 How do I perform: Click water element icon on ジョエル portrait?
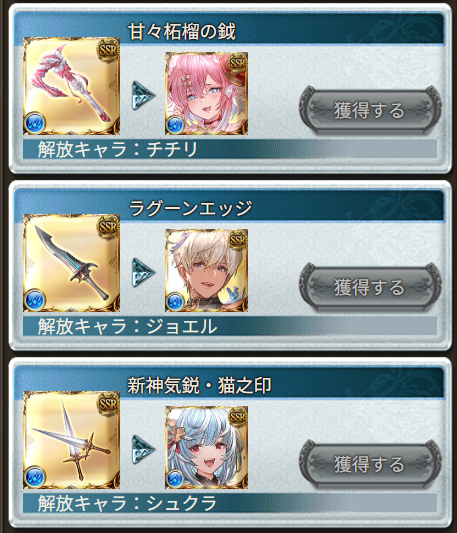tap(175, 302)
